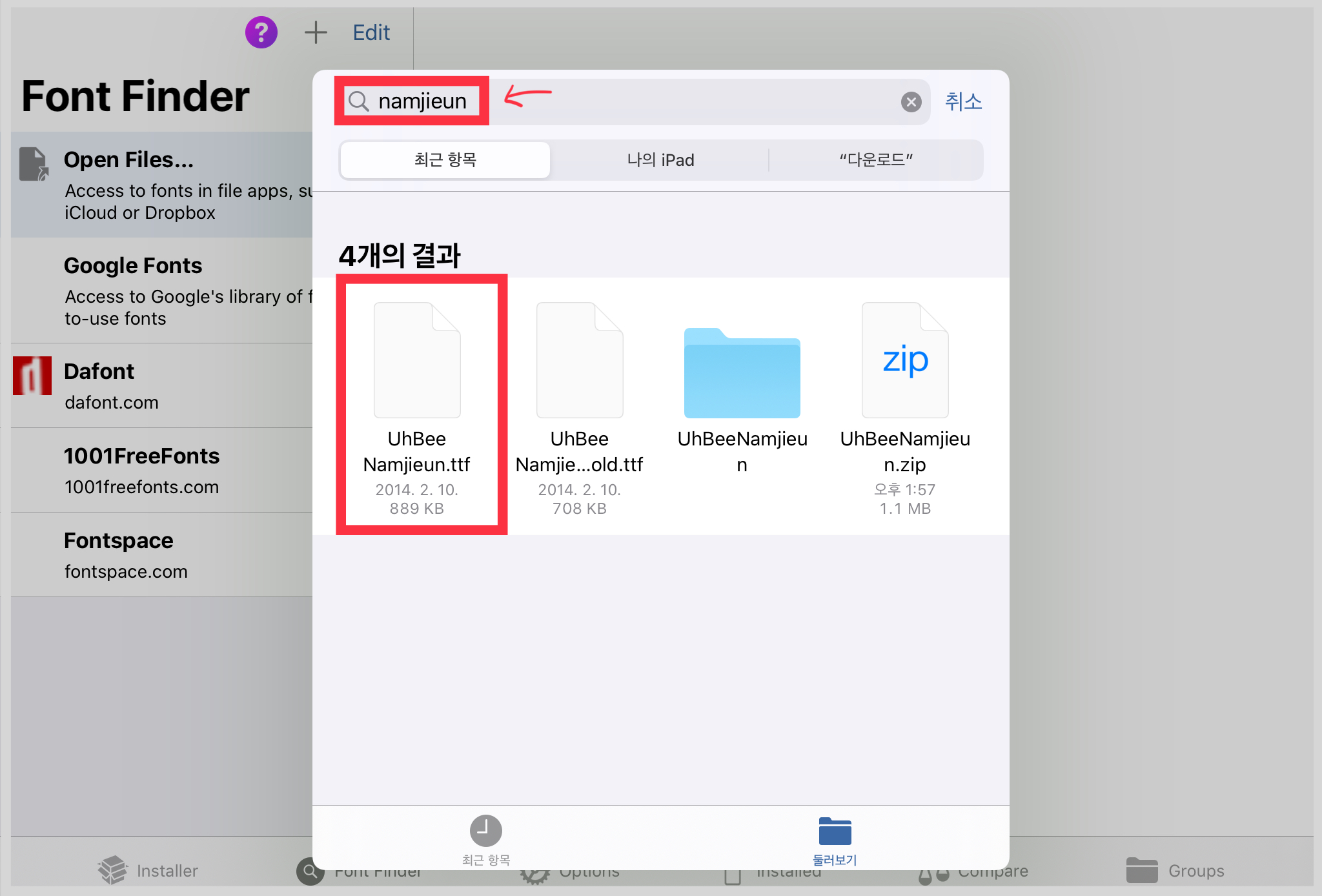1322x896 pixels.
Task: Switch to the 나의 iPad tab
Action: (660, 160)
